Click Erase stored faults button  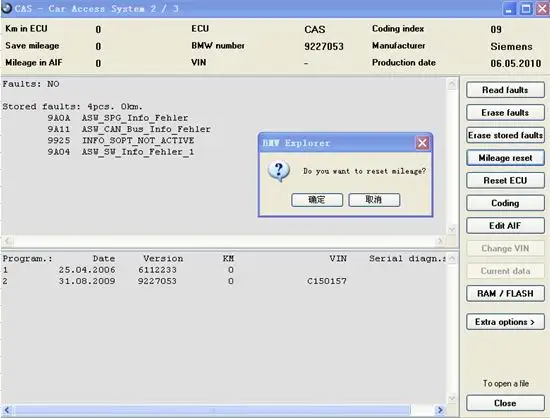coord(505,135)
